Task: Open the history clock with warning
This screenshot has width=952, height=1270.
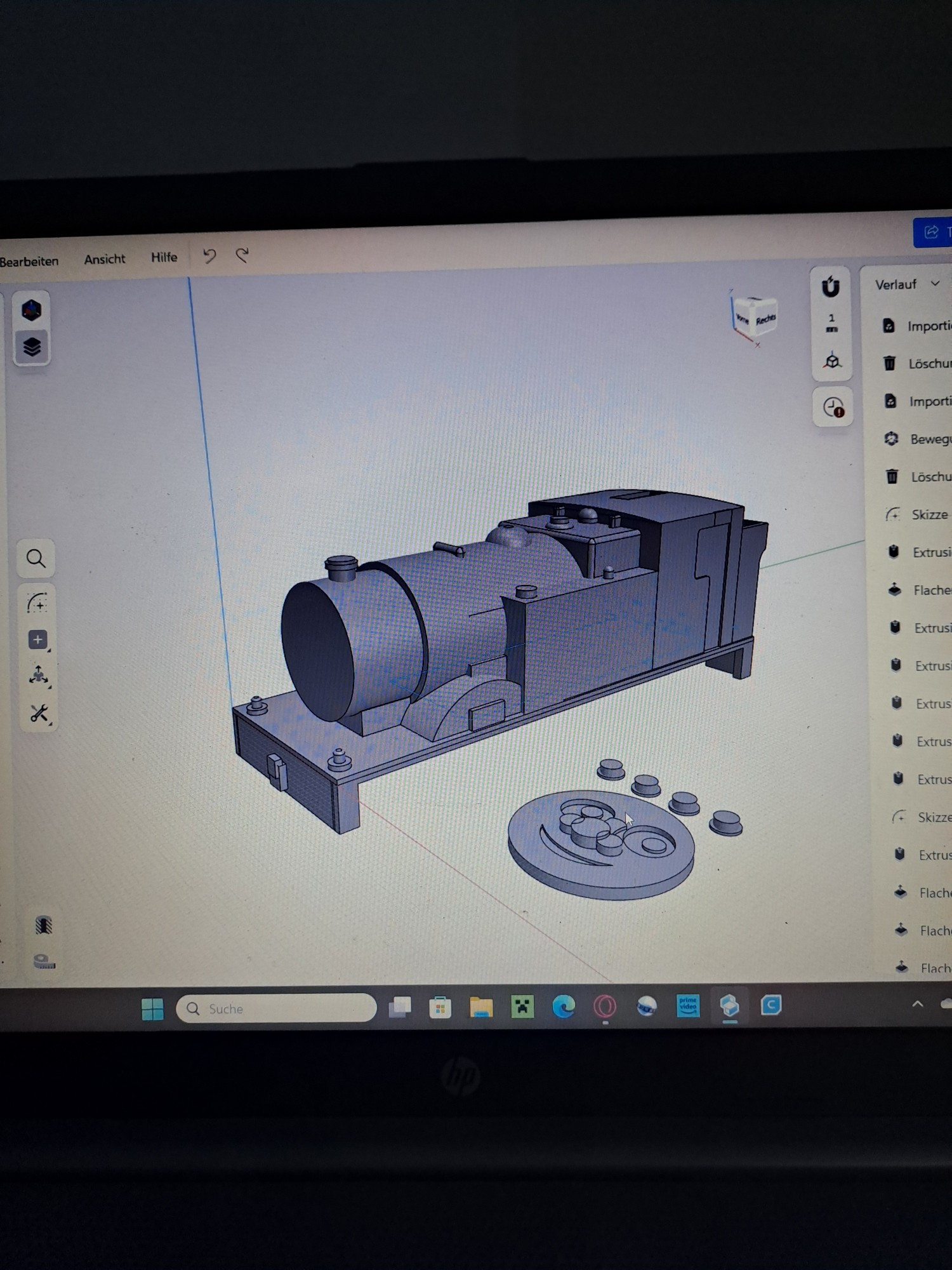Action: click(833, 407)
